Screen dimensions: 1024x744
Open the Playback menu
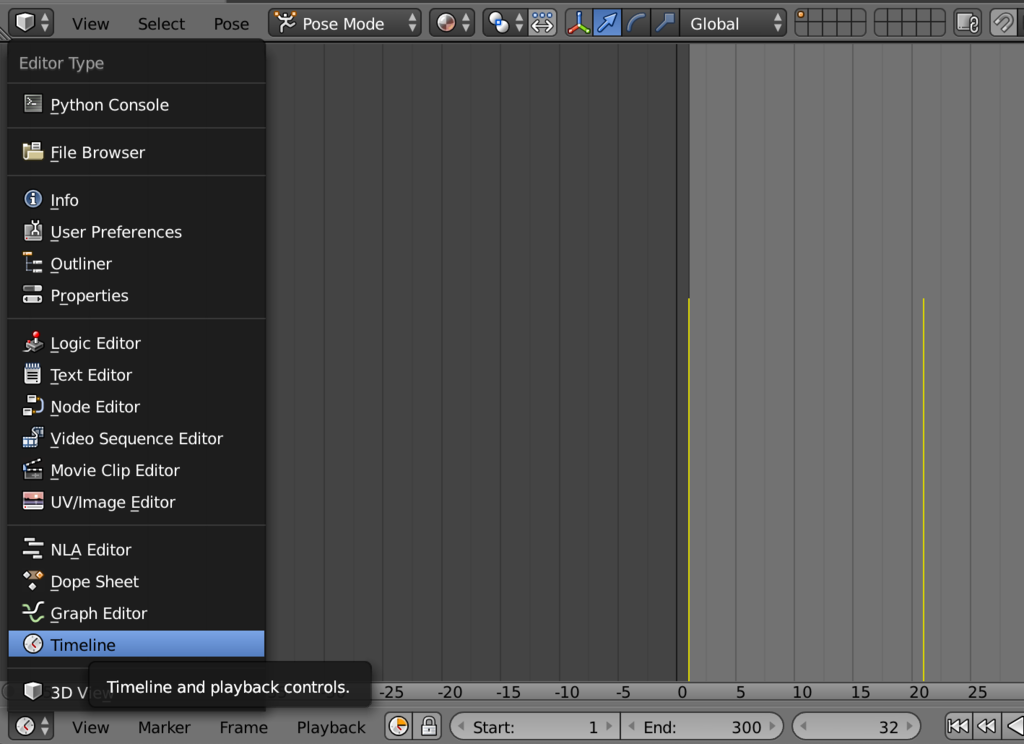coord(331,727)
